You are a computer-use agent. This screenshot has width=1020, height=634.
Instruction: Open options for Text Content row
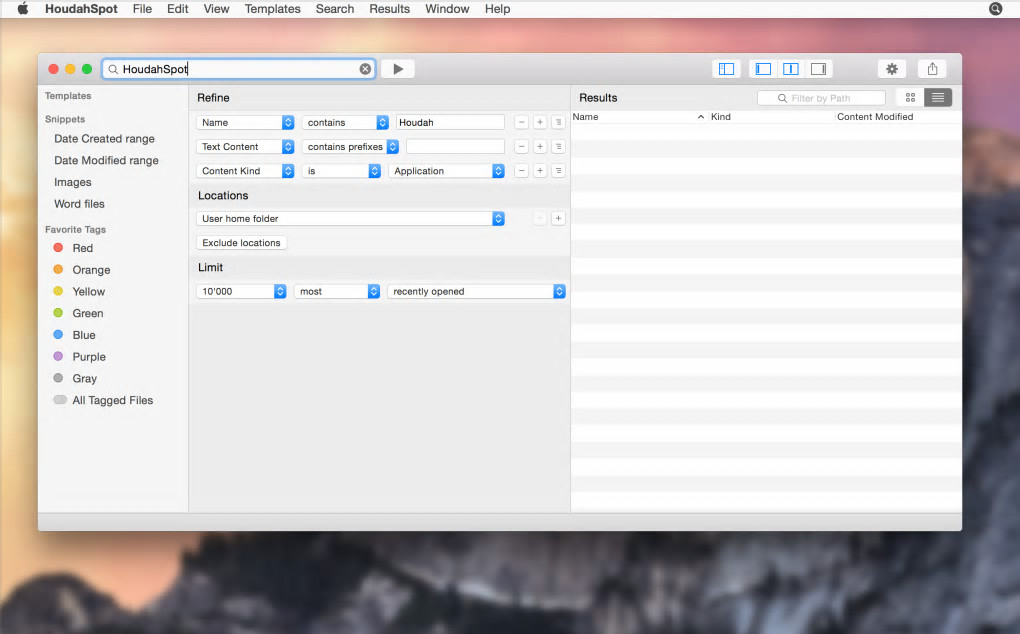pos(558,146)
